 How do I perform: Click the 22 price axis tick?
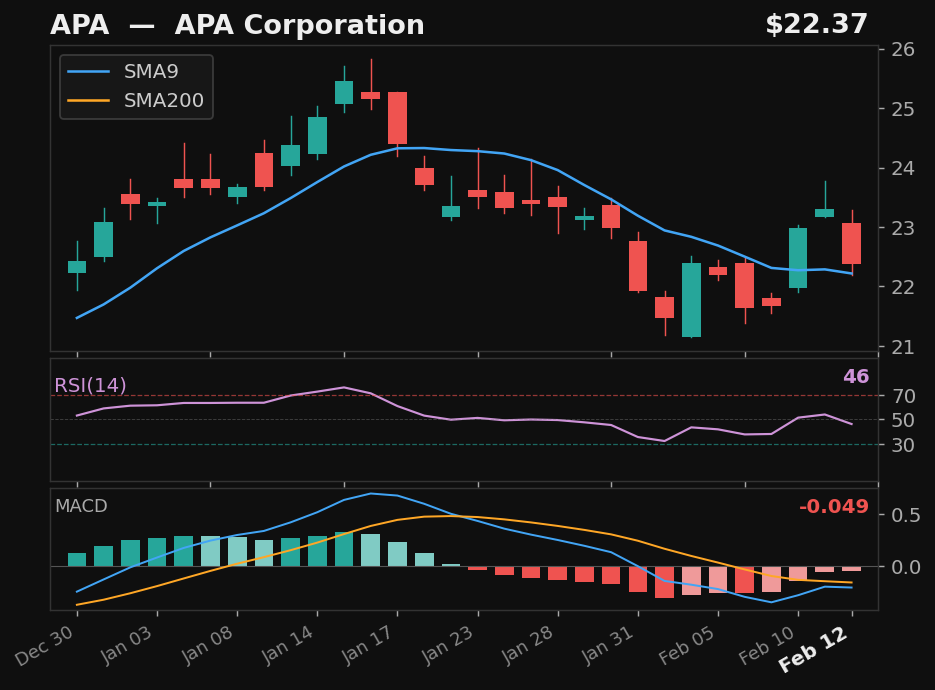pyautogui.click(x=903, y=287)
